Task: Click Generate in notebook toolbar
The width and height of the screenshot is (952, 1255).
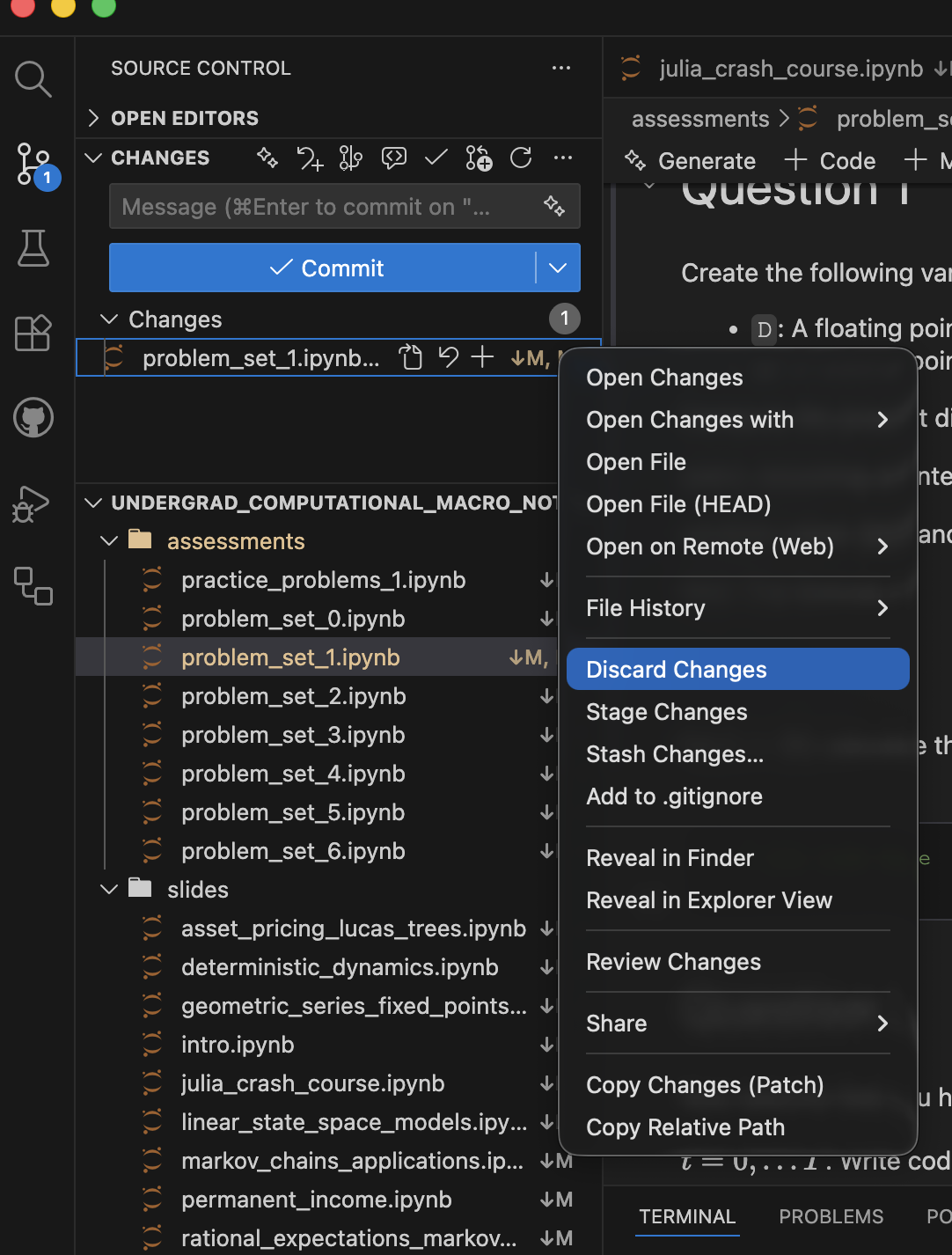Action: [x=691, y=161]
